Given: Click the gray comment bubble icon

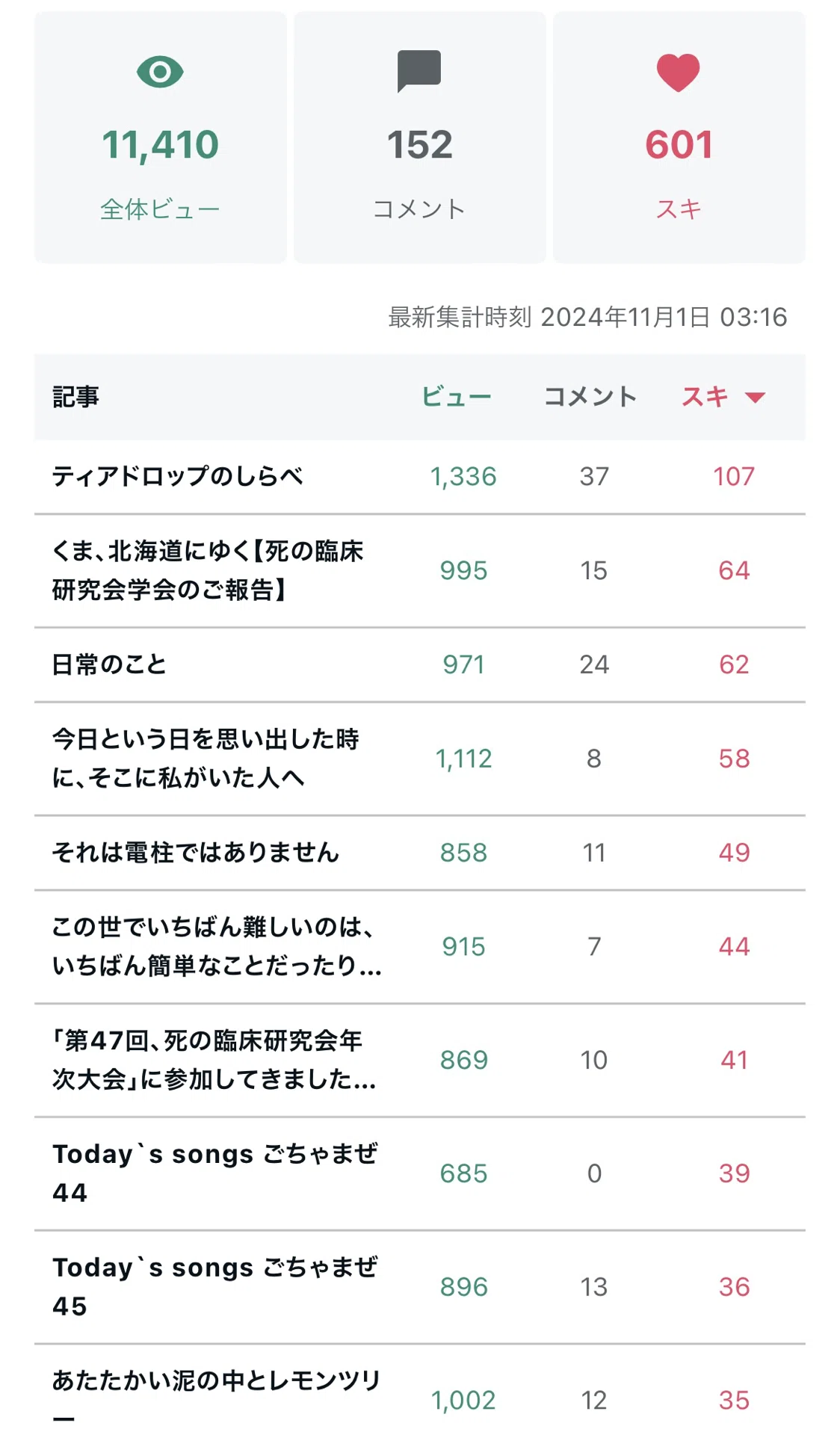Looking at the screenshot, I should click(x=419, y=71).
